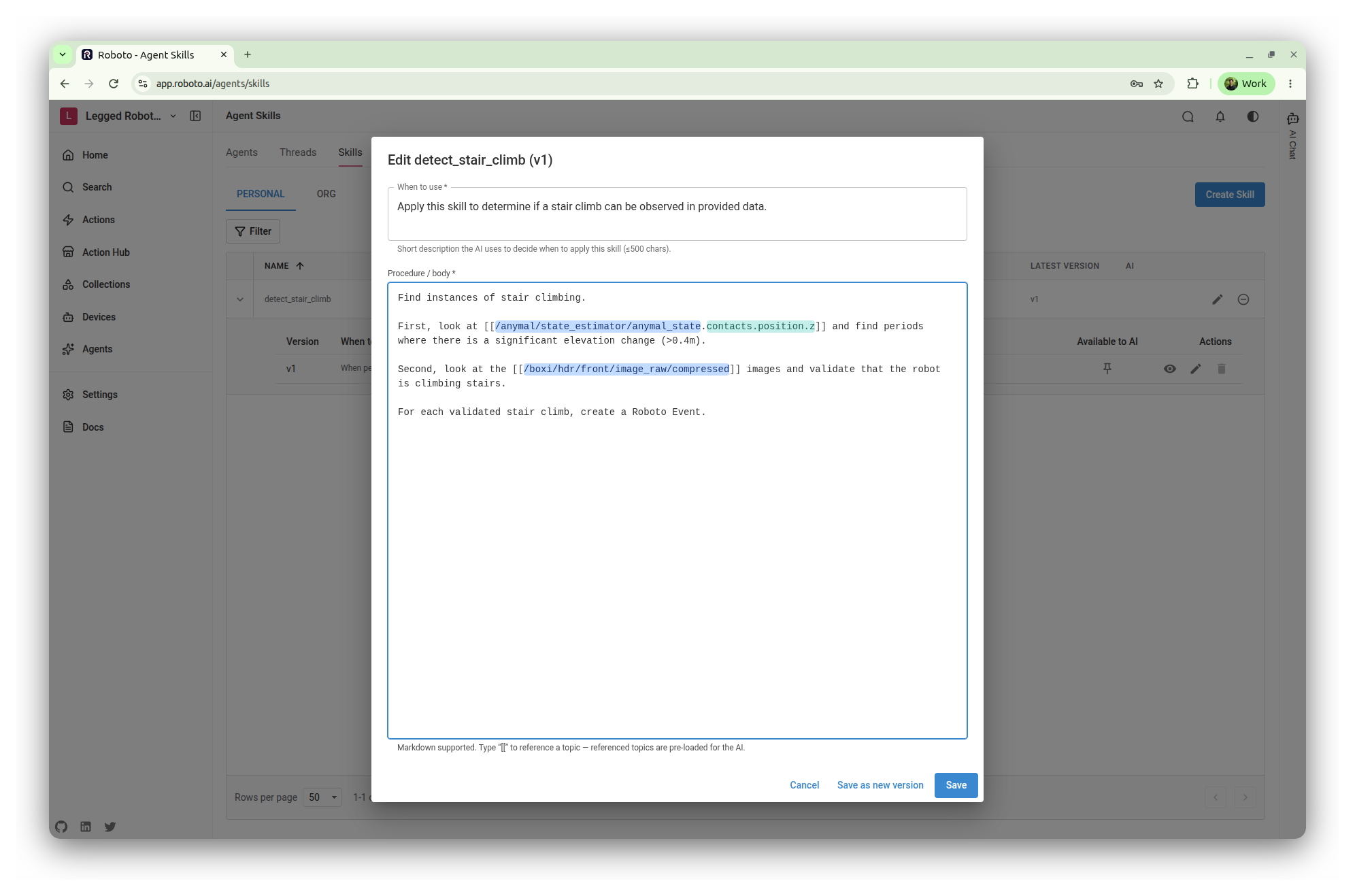Close the Roboto browser tab

click(x=224, y=54)
